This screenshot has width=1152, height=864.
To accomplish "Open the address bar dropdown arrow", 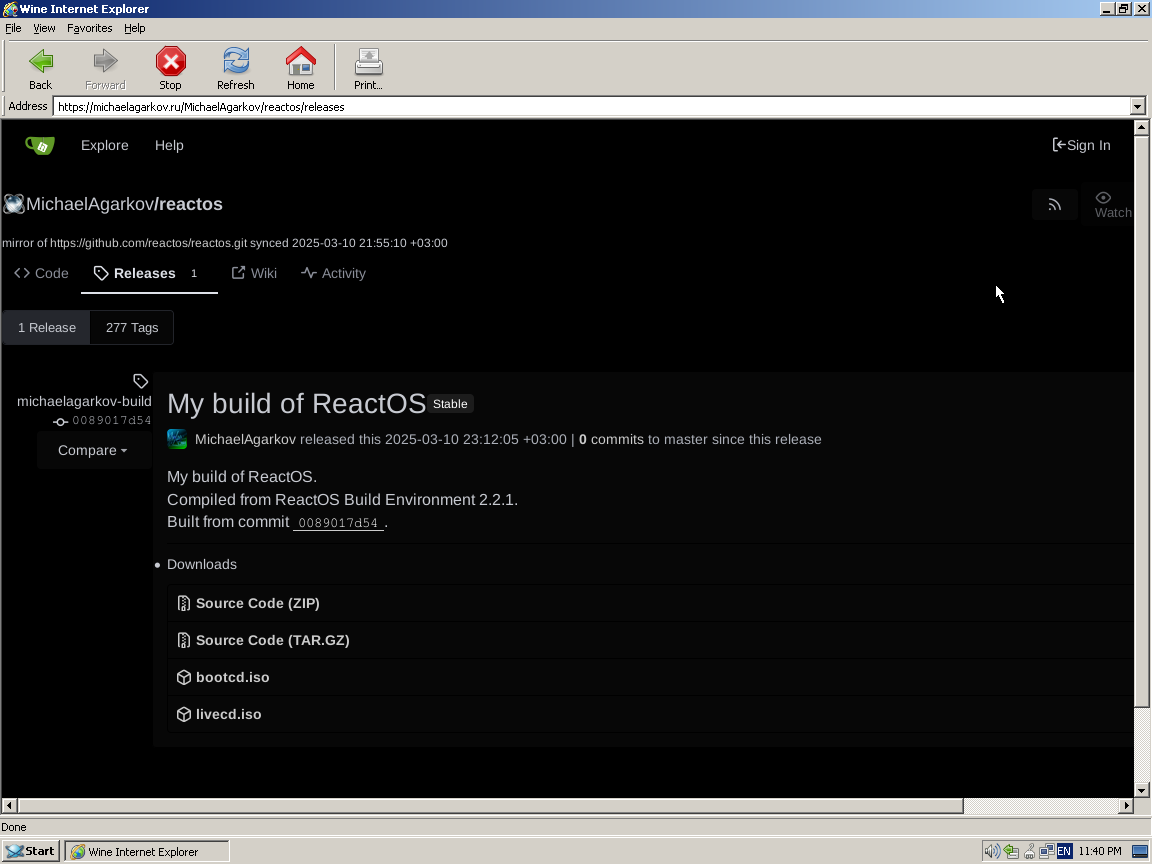I will point(1137,107).
